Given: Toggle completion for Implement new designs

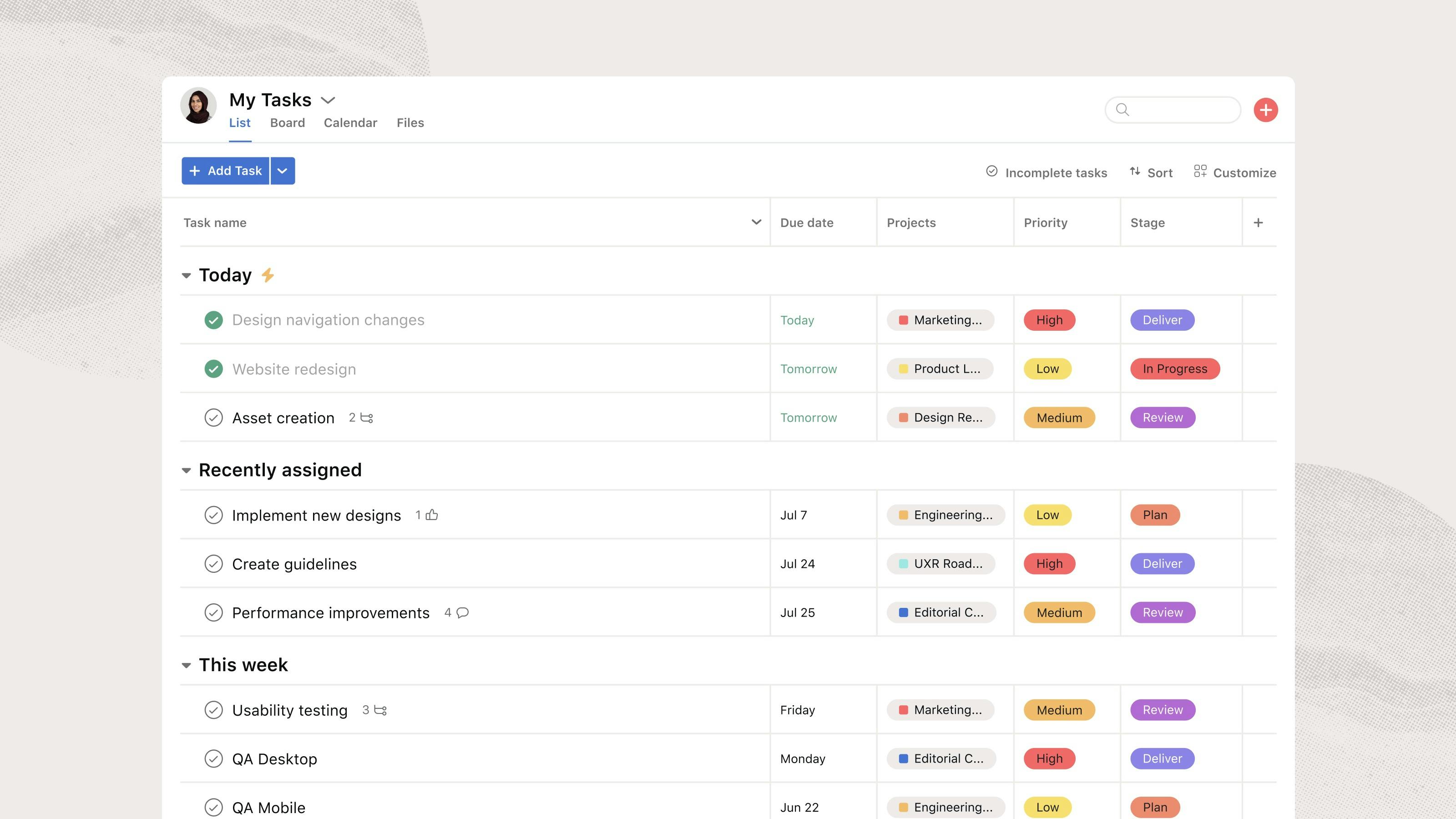Looking at the screenshot, I should coord(213,514).
